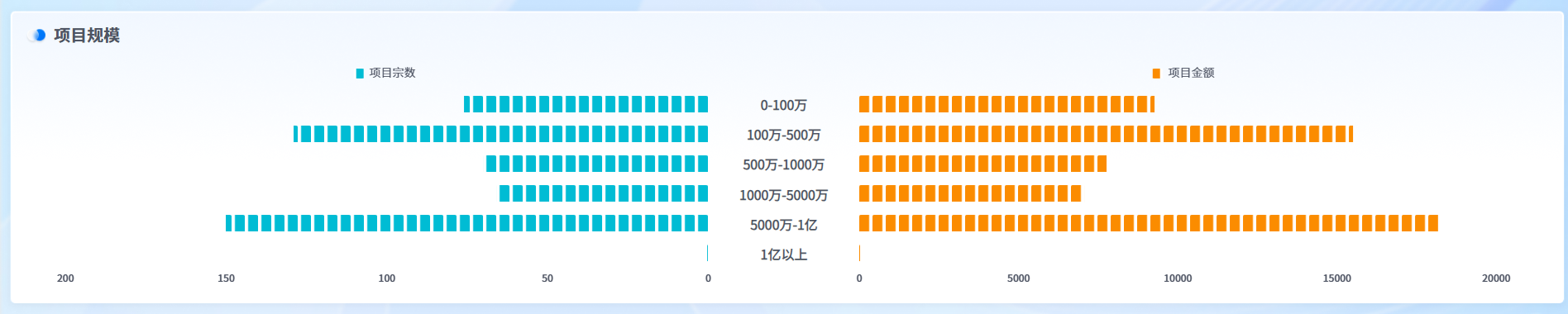The height and width of the screenshot is (314, 1568).
Task: Click the orange 项目金额 legend swatch
Action: coord(1156,74)
